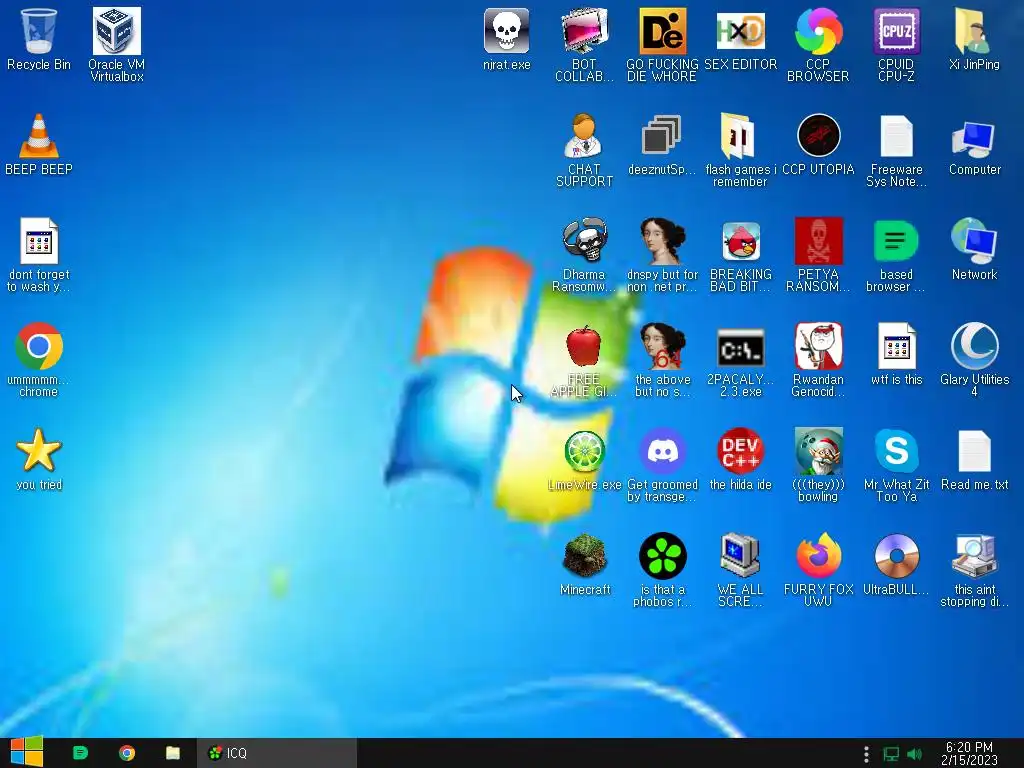
Task: Select the you tried star icon
Action: tap(39, 451)
